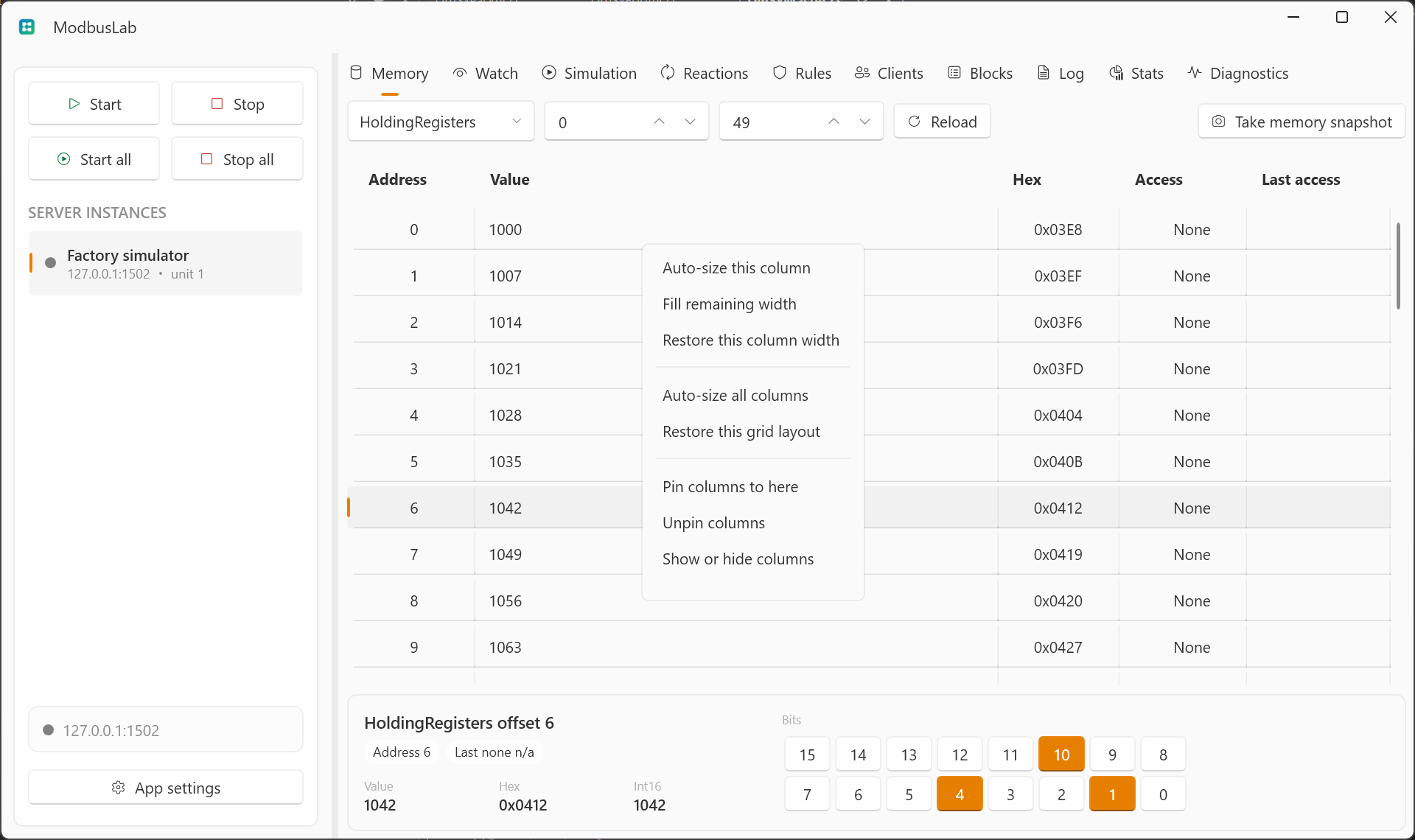Click the Log tab document icon
The width and height of the screenshot is (1415, 840).
click(x=1044, y=73)
